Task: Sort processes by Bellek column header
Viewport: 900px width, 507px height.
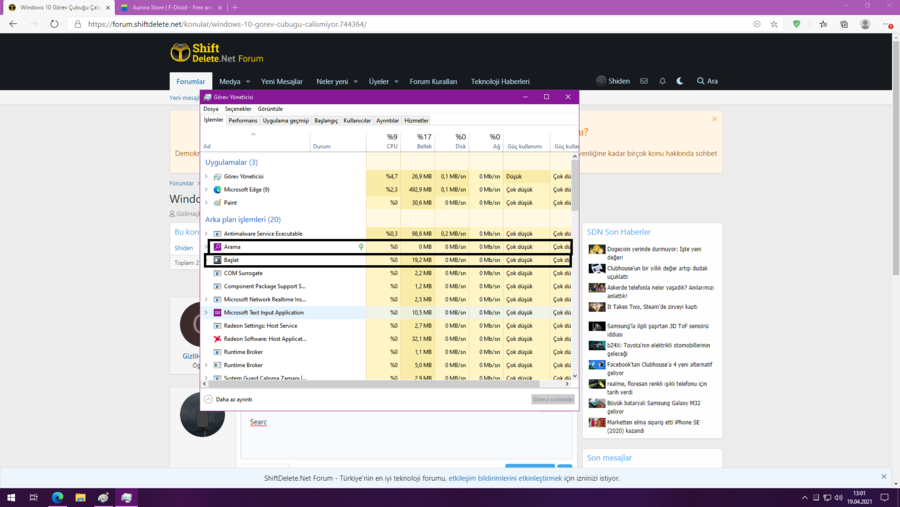Action: click(x=417, y=141)
